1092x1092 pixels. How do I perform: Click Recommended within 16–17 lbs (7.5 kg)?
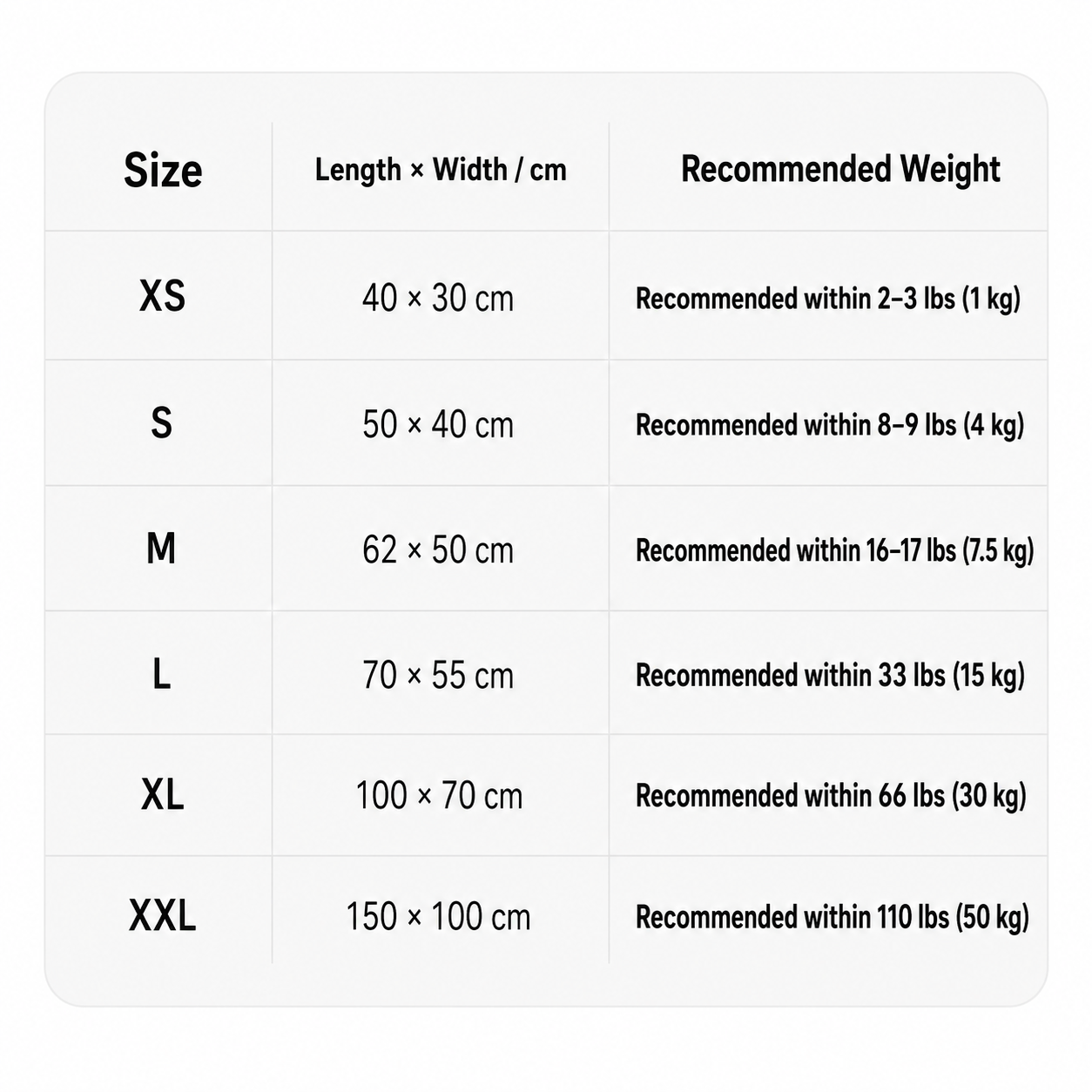[x=834, y=550]
